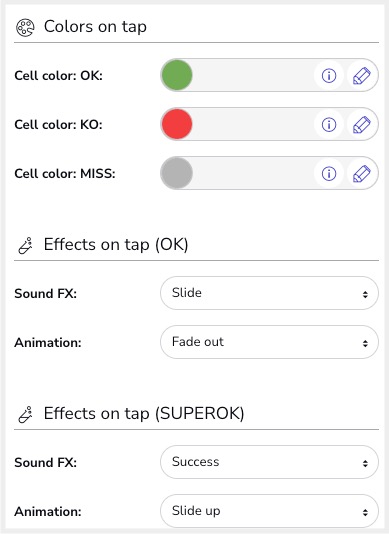
Task: Click the Cell color: MISS label
Action: tap(65, 174)
